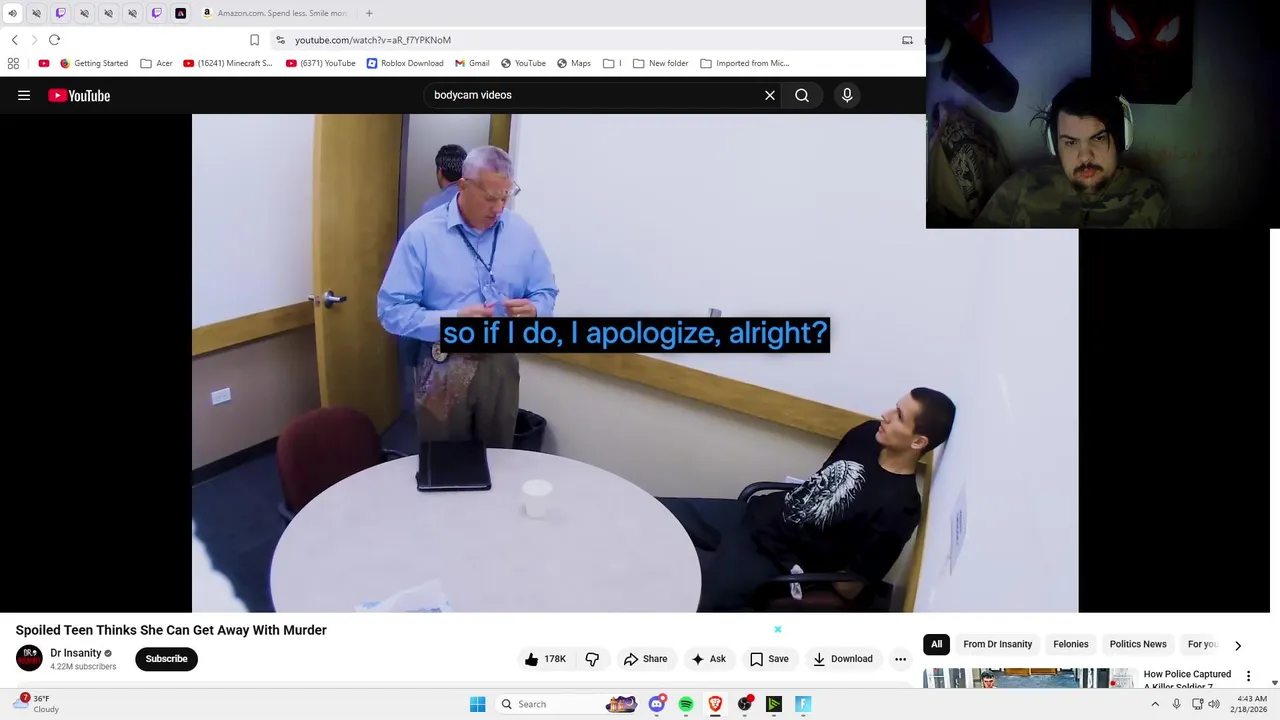Clear the search box with the X icon
The width and height of the screenshot is (1280, 720).
point(770,95)
